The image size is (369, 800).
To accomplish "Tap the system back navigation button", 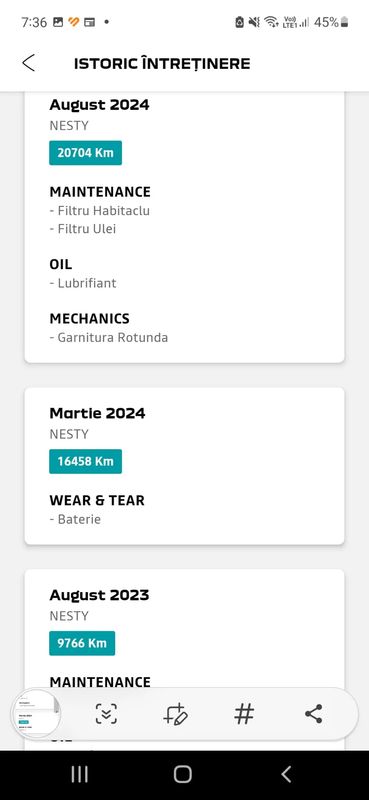I will [286, 774].
